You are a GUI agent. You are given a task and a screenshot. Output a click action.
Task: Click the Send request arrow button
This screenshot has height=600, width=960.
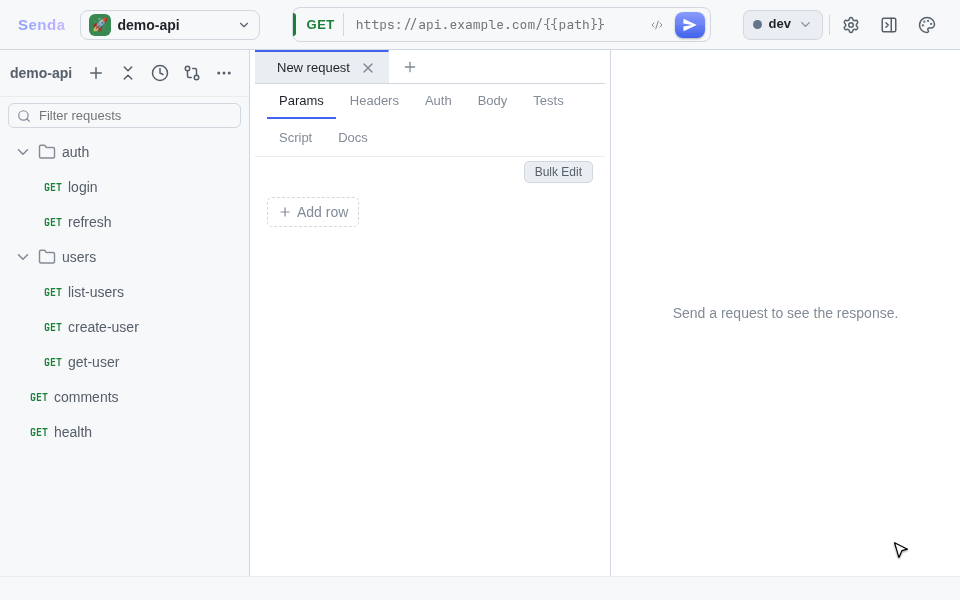[x=689, y=25]
